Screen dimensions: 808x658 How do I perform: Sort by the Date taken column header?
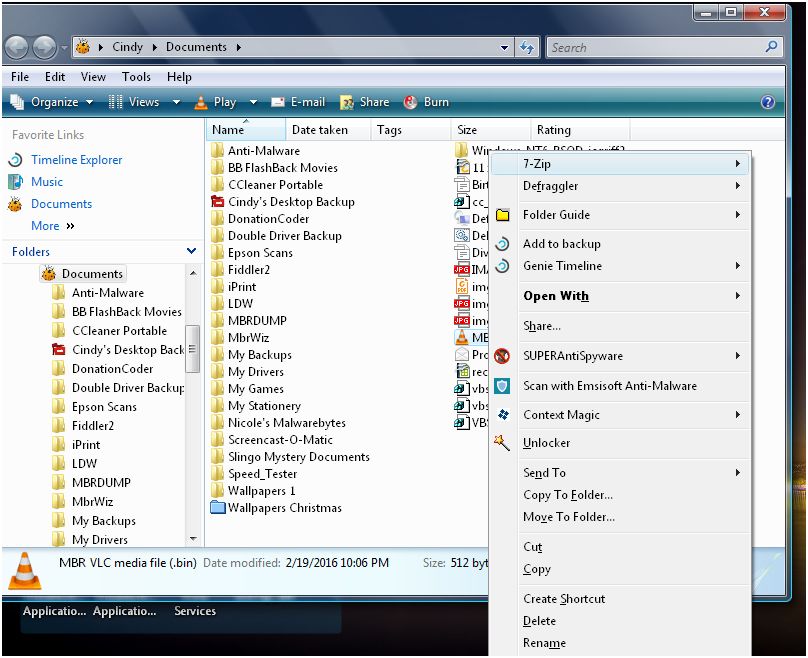(x=328, y=130)
